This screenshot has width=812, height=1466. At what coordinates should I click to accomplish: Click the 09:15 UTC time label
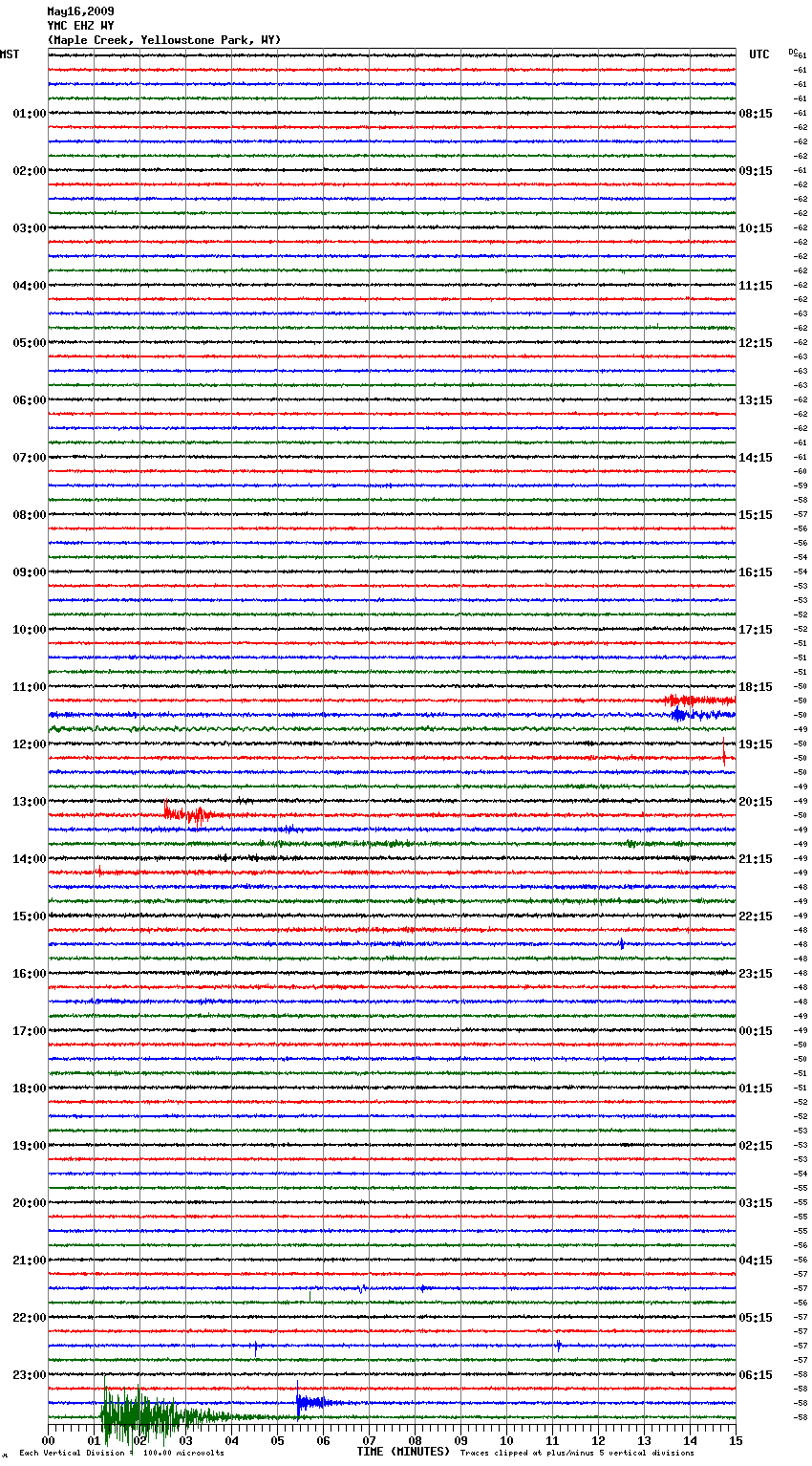point(756,171)
